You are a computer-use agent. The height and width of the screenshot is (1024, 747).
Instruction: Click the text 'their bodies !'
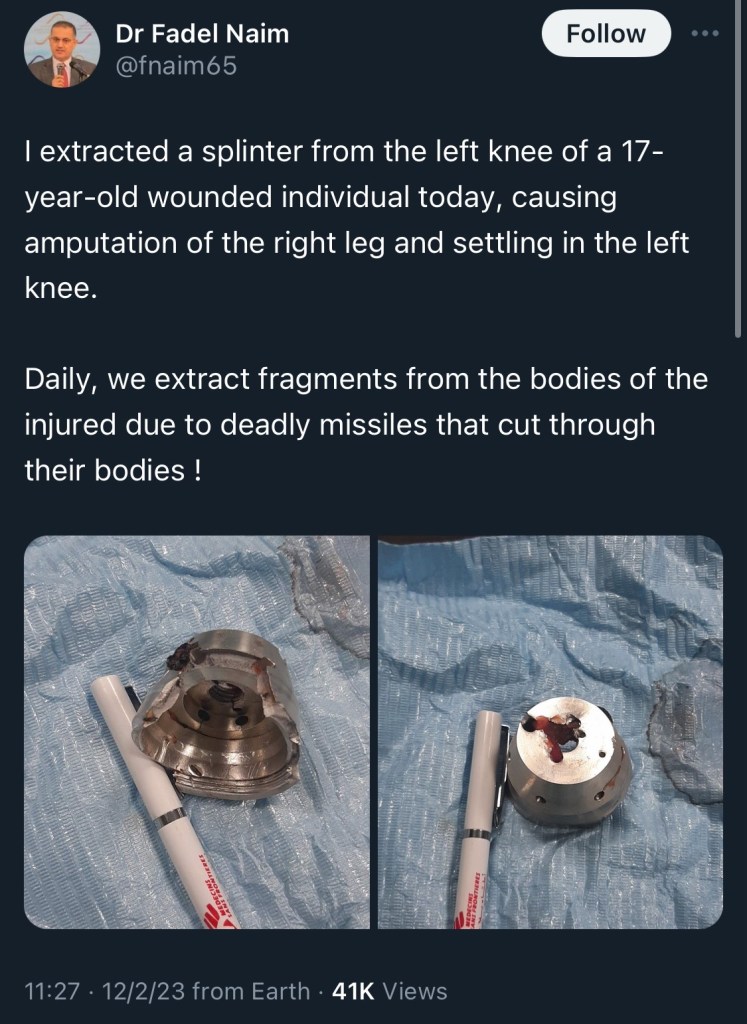click(x=112, y=470)
